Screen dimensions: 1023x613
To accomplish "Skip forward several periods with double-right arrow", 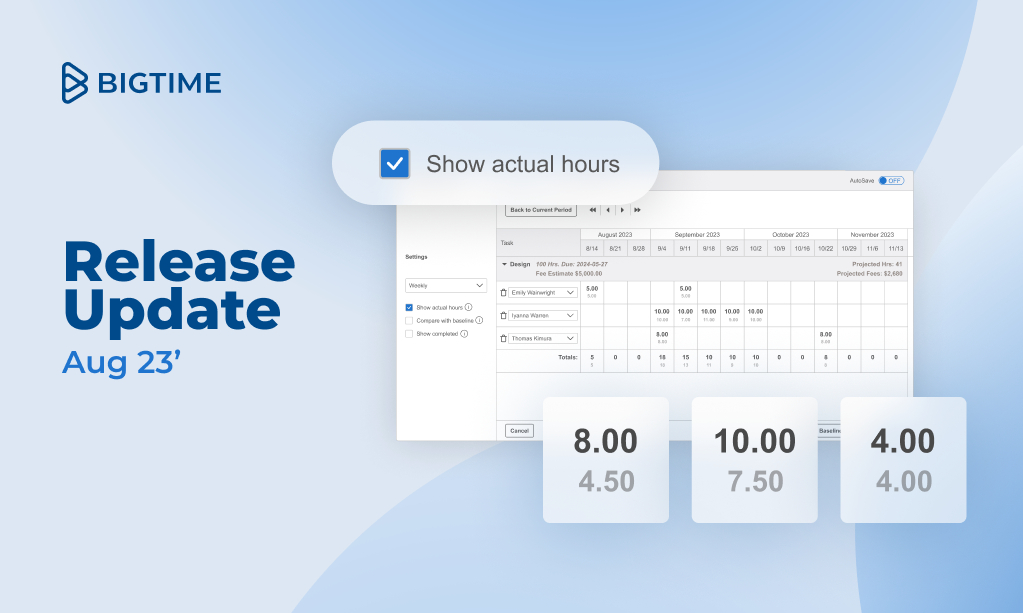I will (637, 210).
